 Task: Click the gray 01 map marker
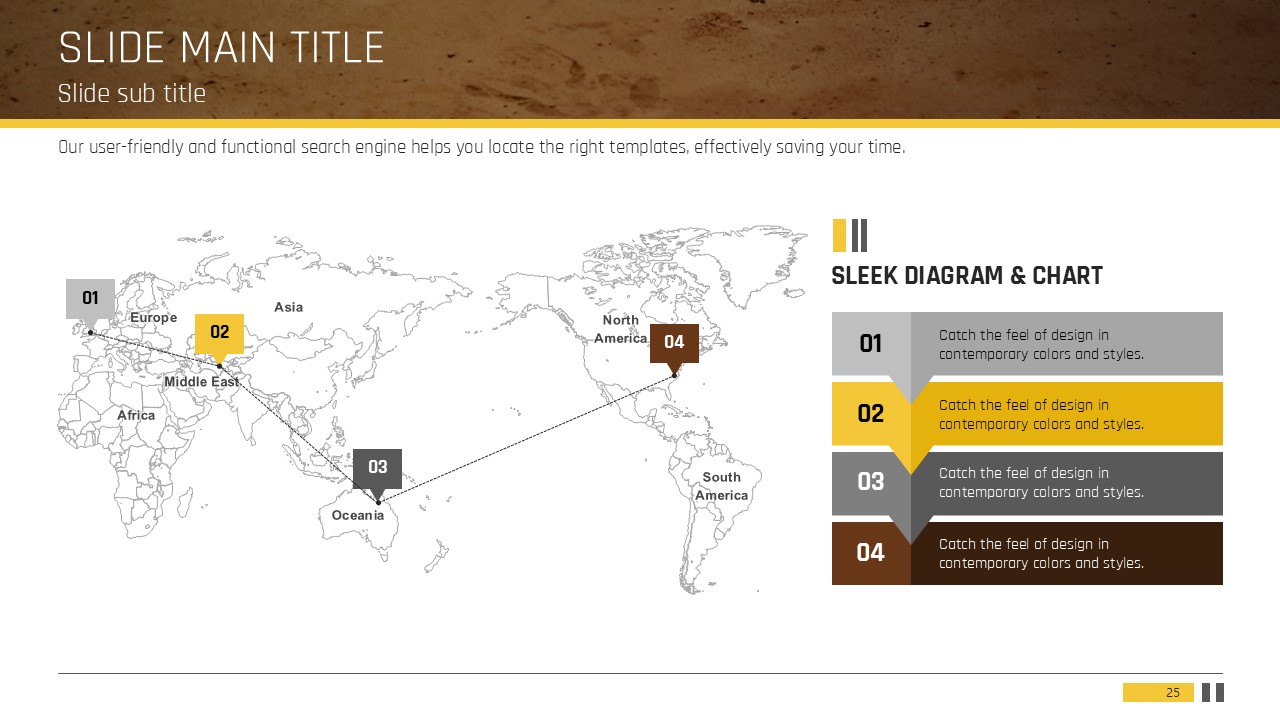click(x=90, y=298)
